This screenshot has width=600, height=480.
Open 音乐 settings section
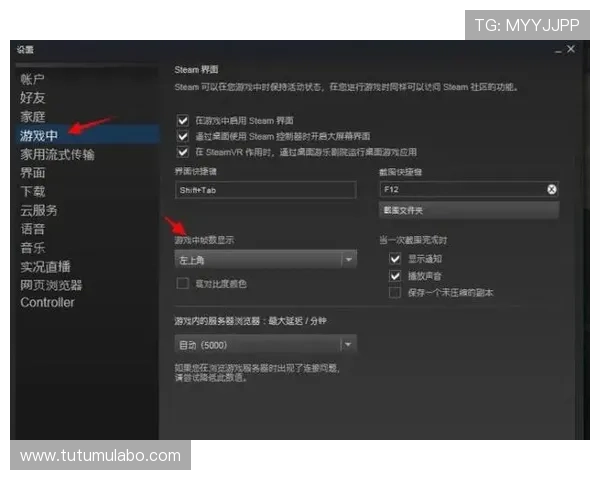click(33, 248)
